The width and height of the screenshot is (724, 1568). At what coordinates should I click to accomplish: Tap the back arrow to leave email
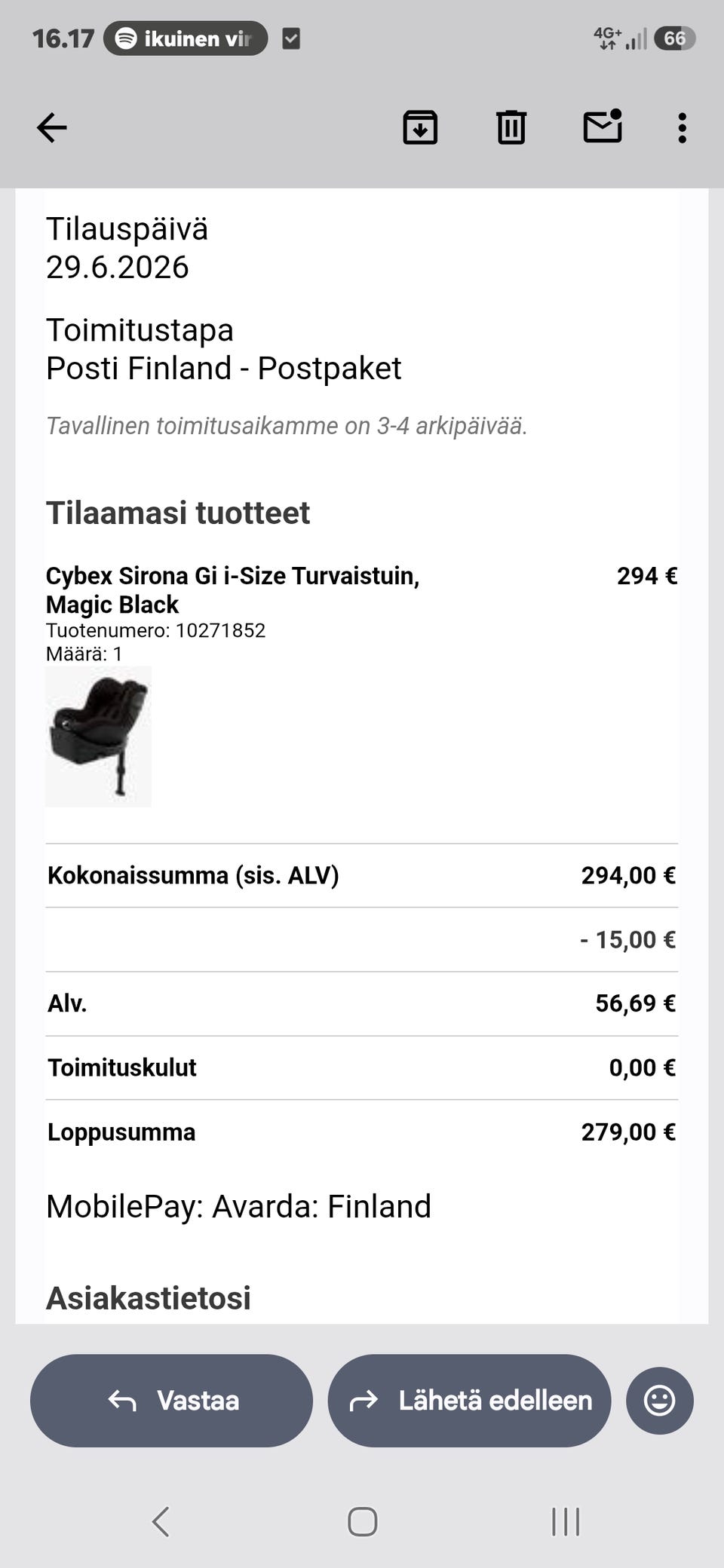coord(52,127)
